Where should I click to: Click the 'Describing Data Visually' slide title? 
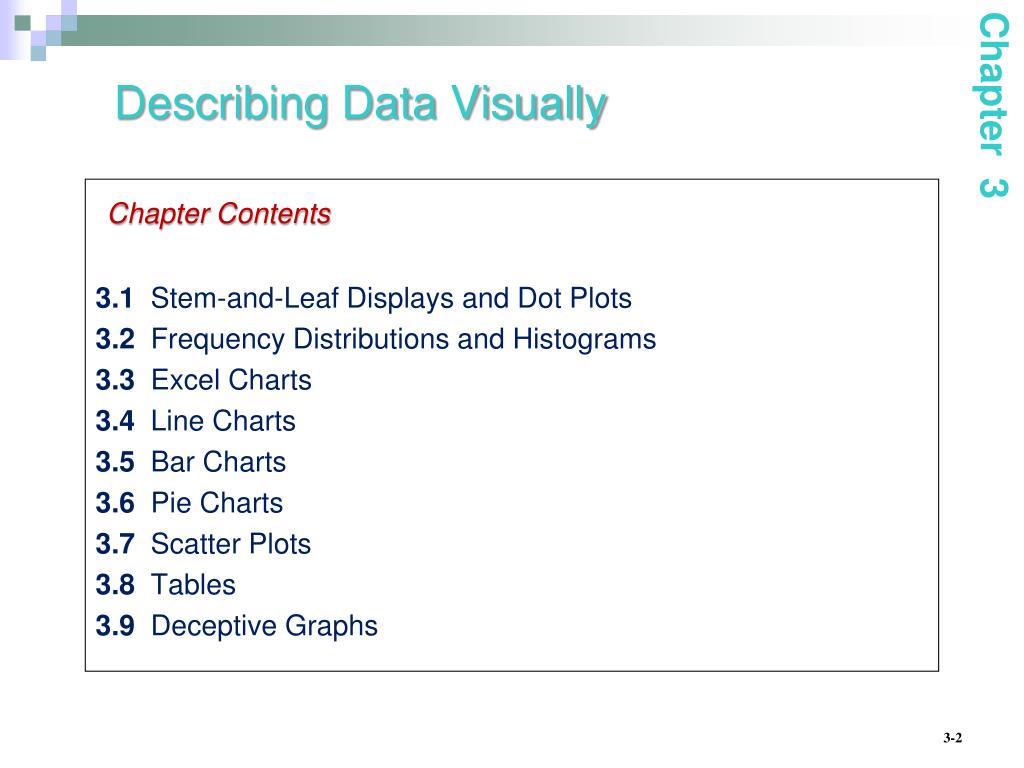pos(361,104)
